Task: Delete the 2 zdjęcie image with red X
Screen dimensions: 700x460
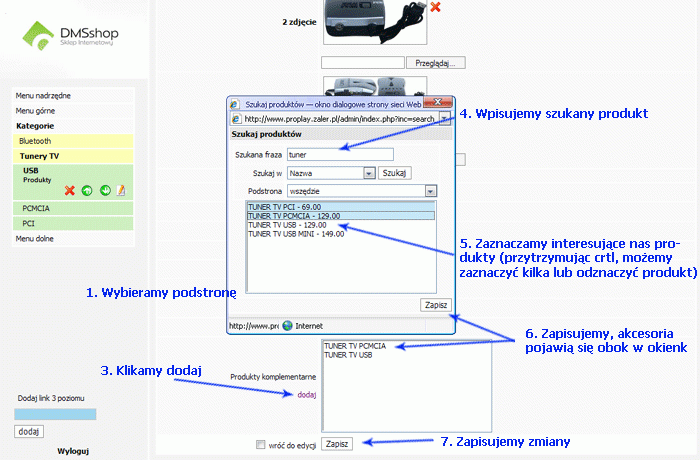Action: click(x=435, y=7)
